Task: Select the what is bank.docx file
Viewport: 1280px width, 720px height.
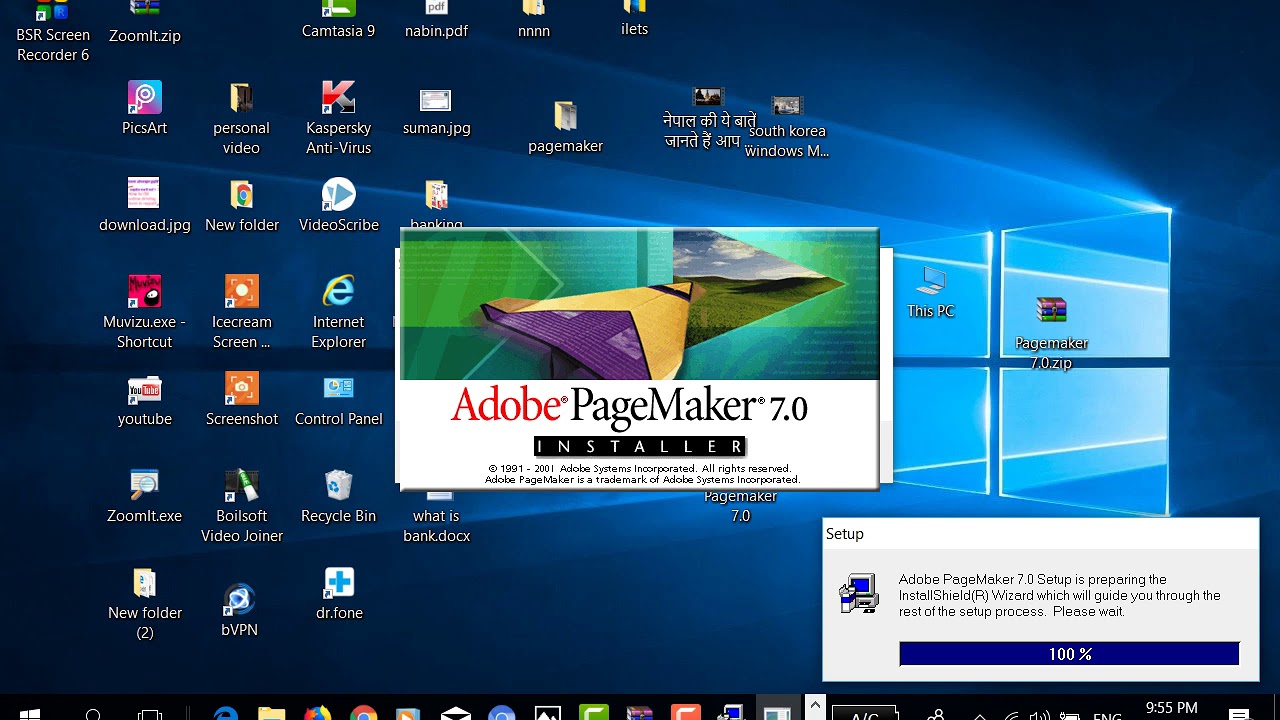Action: [x=436, y=525]
